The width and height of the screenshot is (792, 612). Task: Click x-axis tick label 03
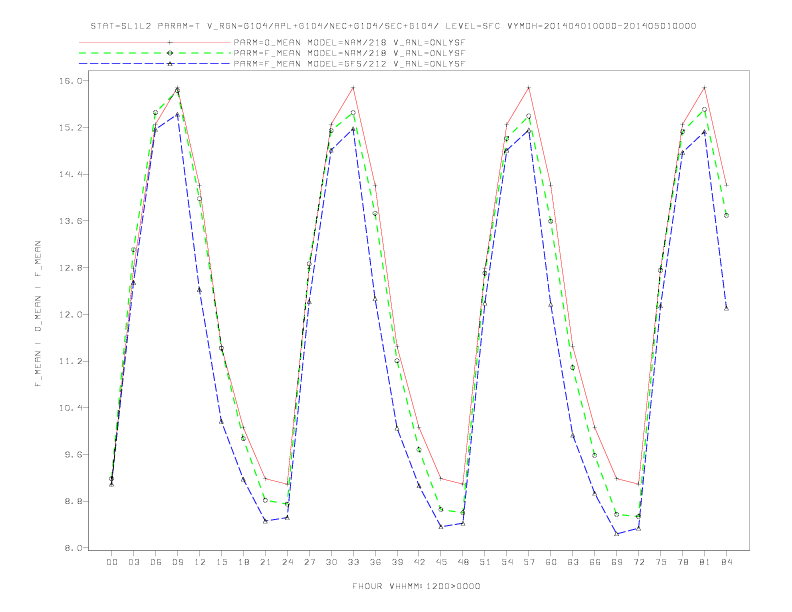coord(133,562)
